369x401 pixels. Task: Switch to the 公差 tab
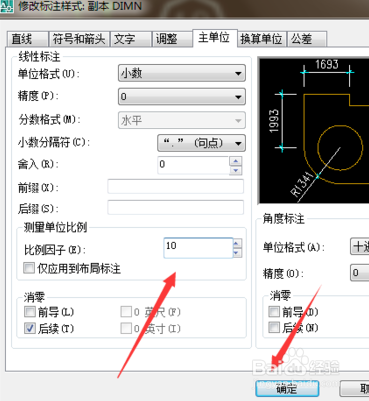[307, 39]
